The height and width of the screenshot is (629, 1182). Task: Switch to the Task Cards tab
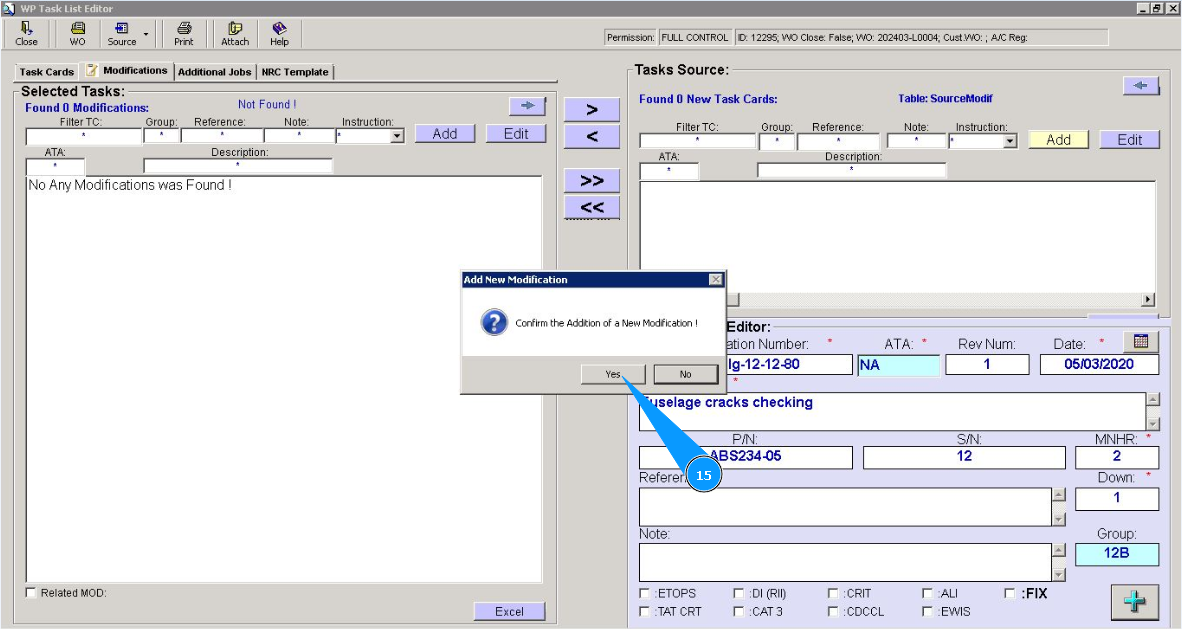coord(46,72)
